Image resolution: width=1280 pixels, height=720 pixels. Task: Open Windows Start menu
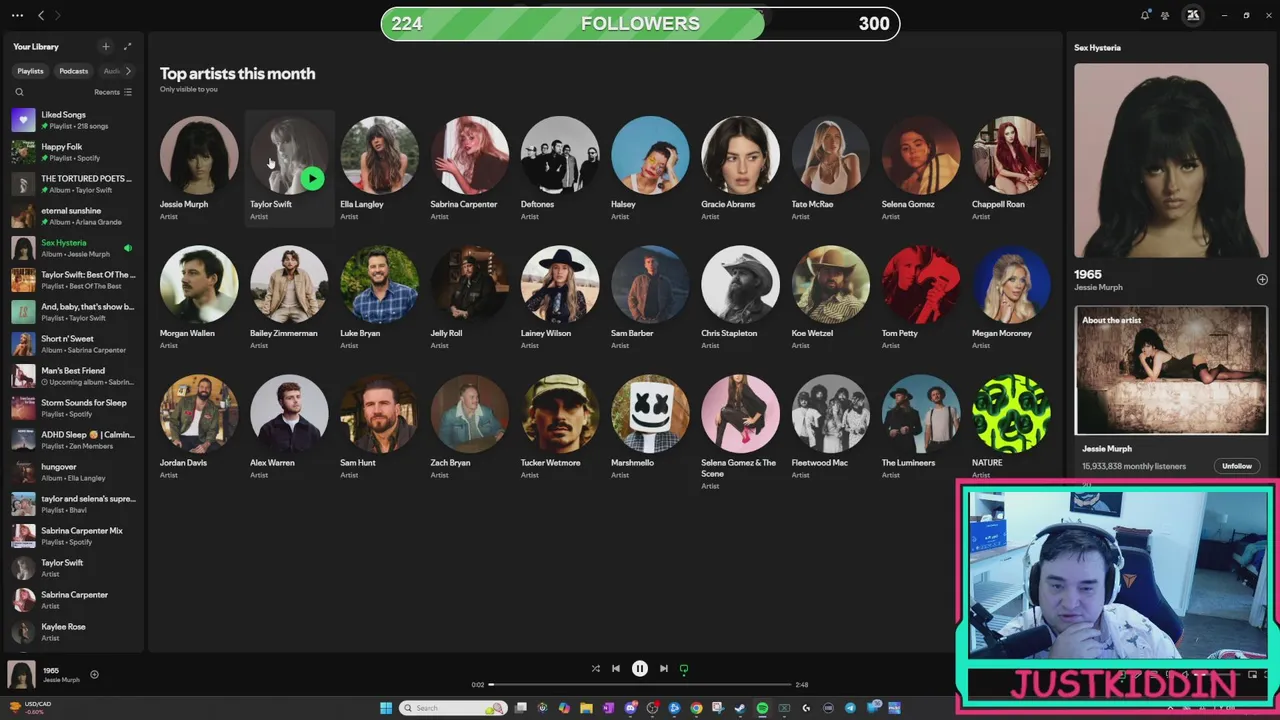[386, 708]
